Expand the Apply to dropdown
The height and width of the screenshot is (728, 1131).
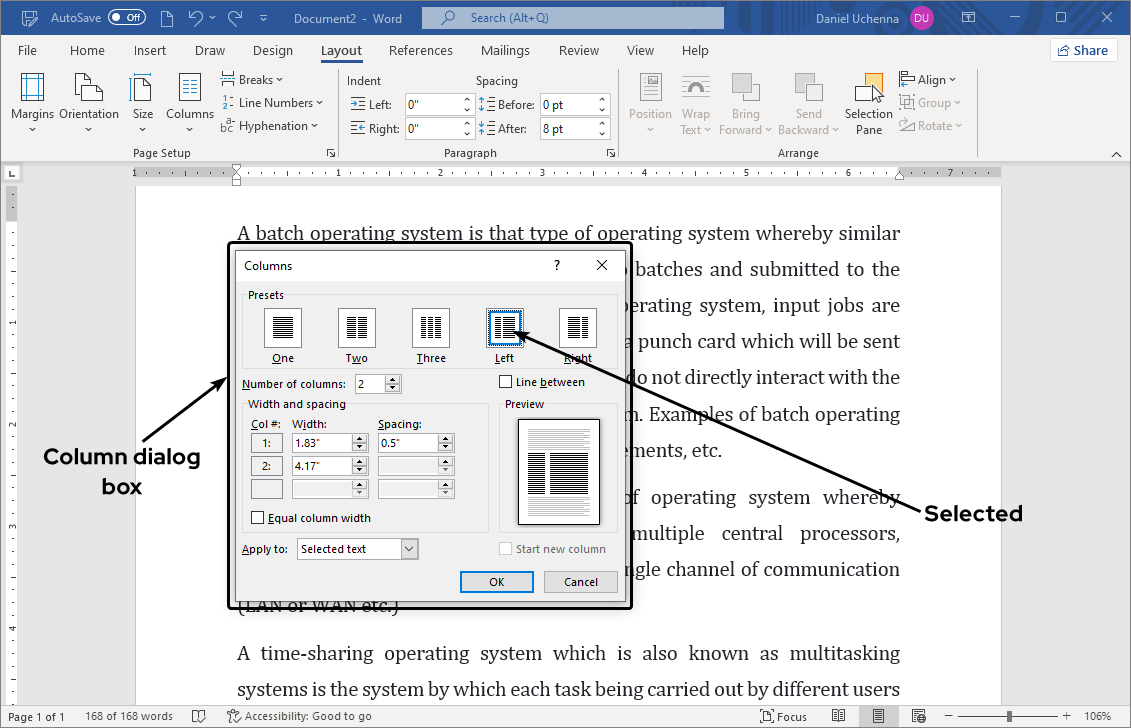(409, 549)
